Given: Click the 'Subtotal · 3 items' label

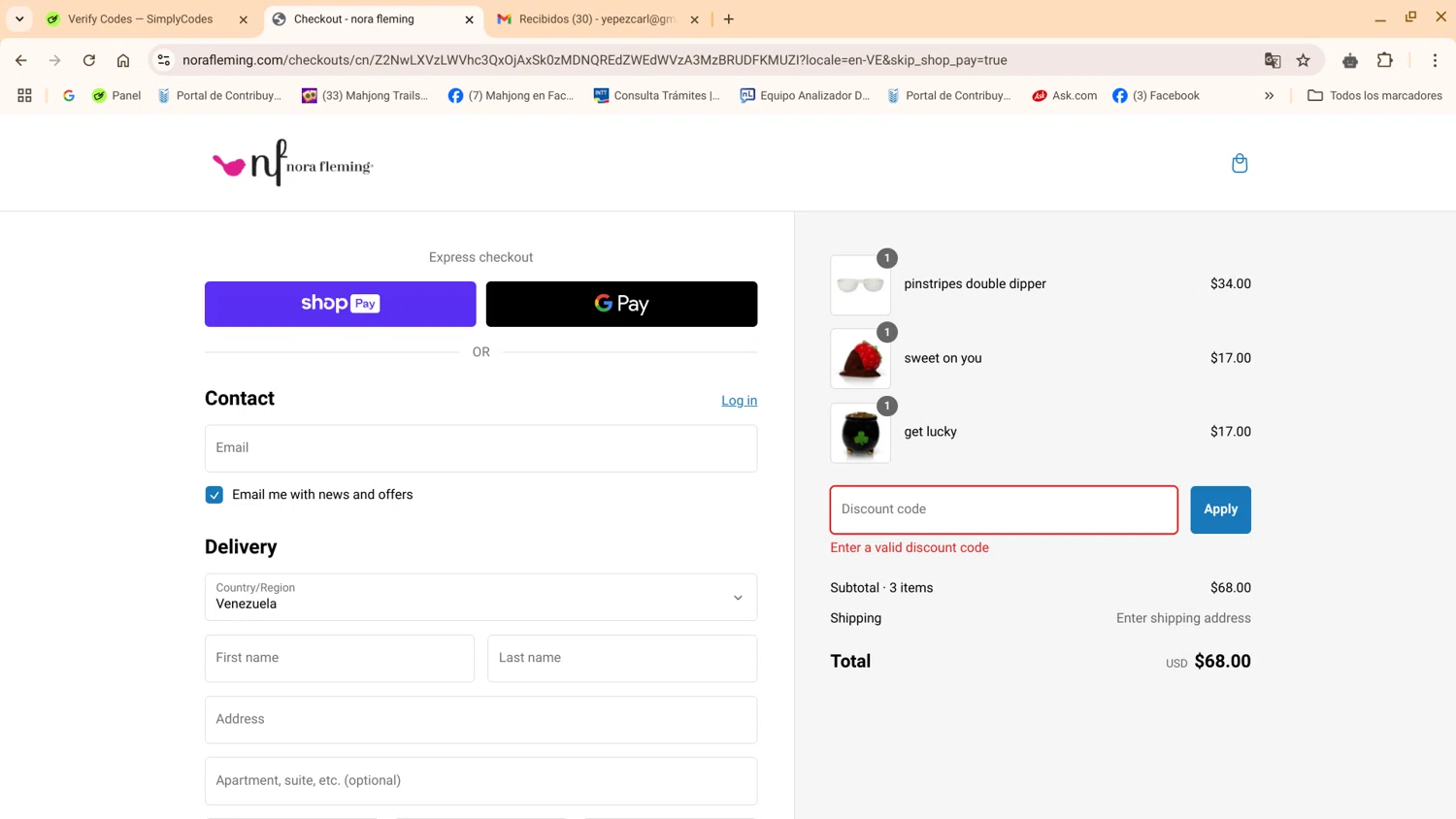Looking at the screenshot, I should click(x=881, y=588).
